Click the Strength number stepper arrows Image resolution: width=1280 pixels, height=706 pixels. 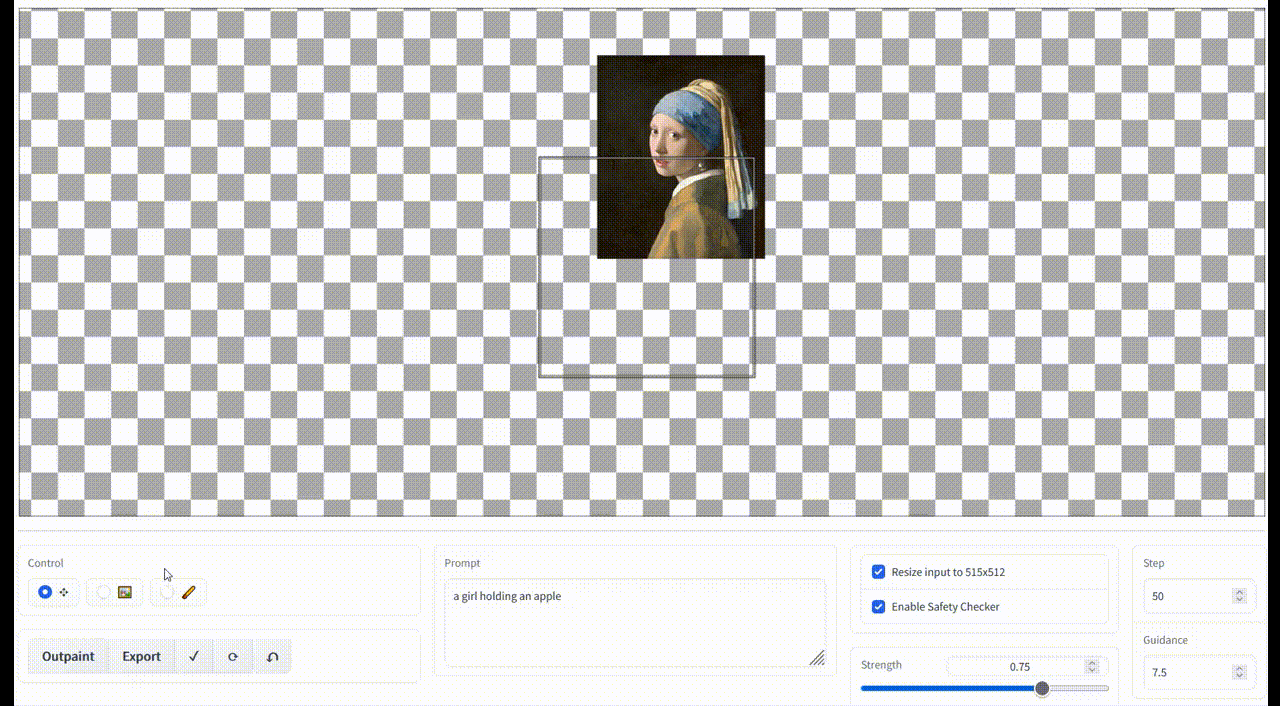tap(1092, 666)
